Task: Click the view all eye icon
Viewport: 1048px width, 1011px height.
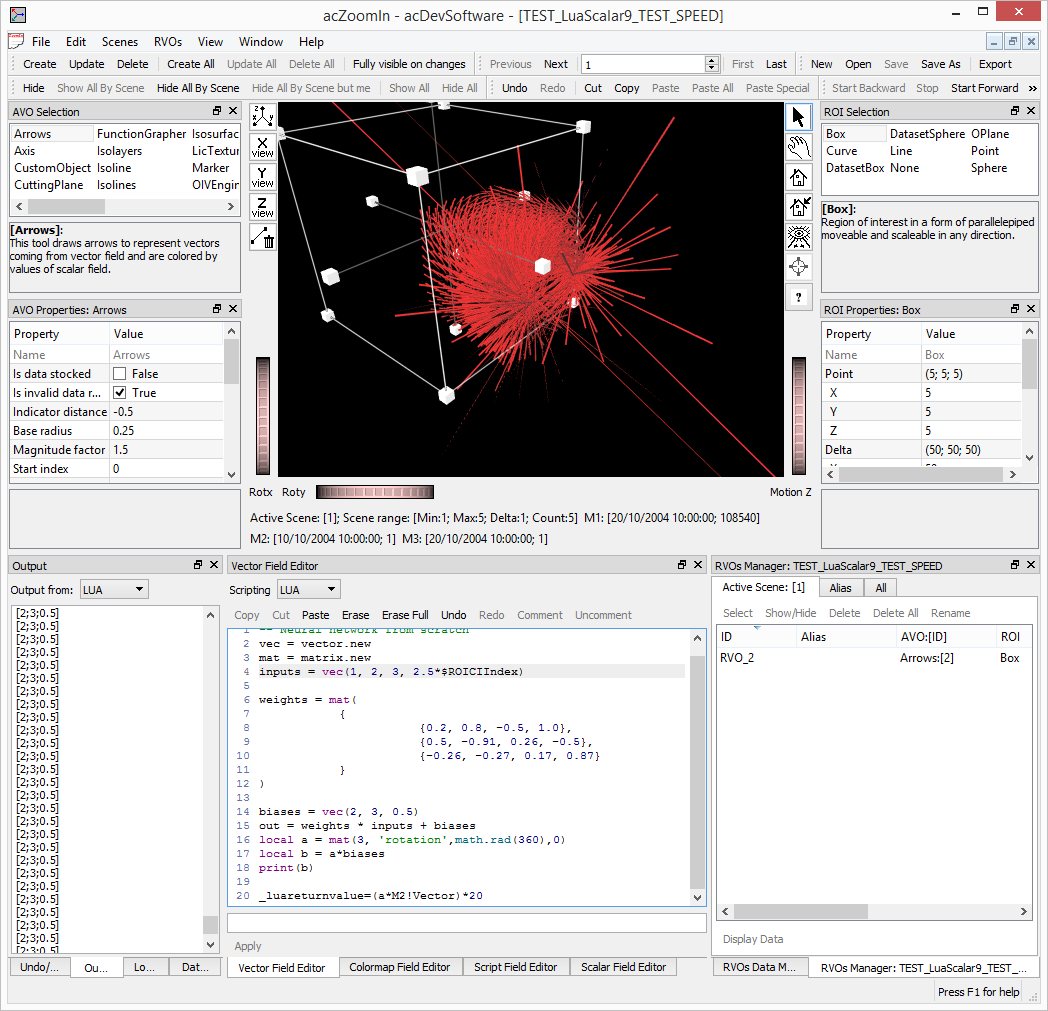Action: [x=798, y=237]
